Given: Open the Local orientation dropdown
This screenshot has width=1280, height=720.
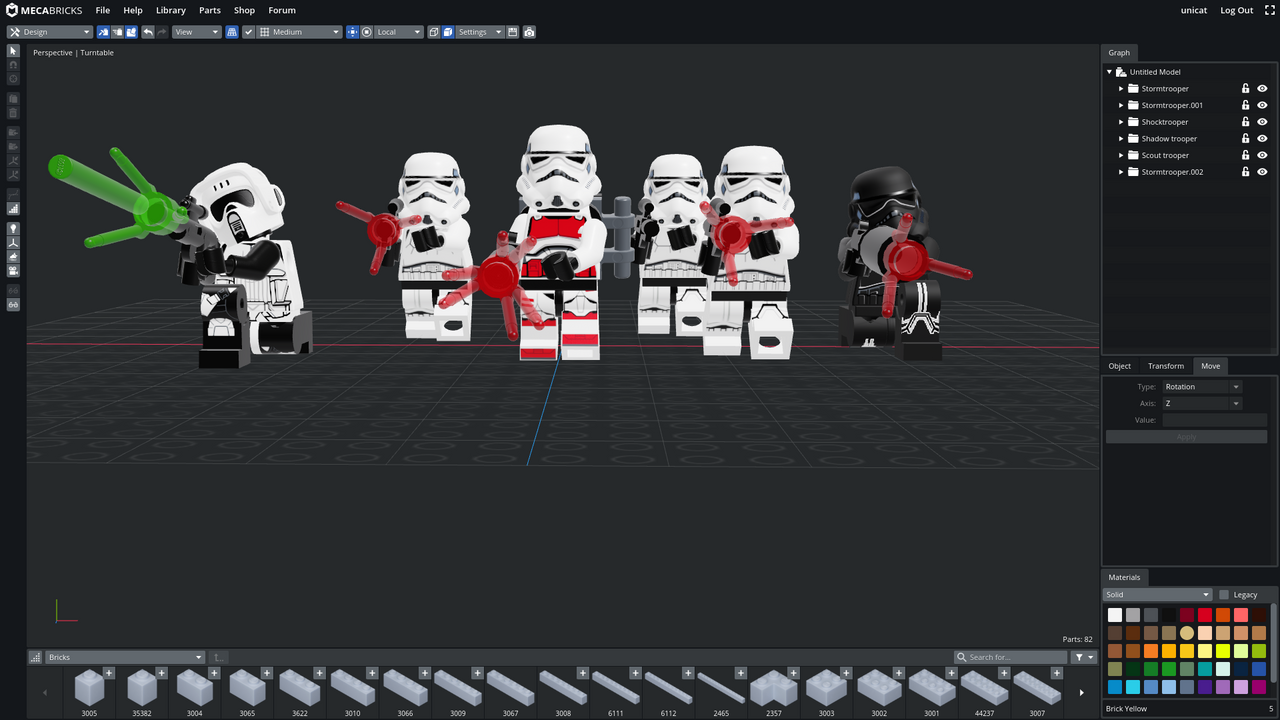Looking at the screenshot, I should coord(399,32).
